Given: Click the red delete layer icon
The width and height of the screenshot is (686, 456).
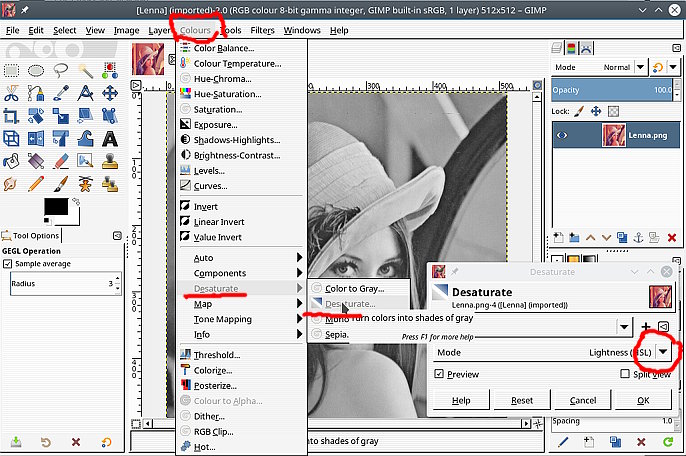Looking at the screenshot, I should coord(672,238).
